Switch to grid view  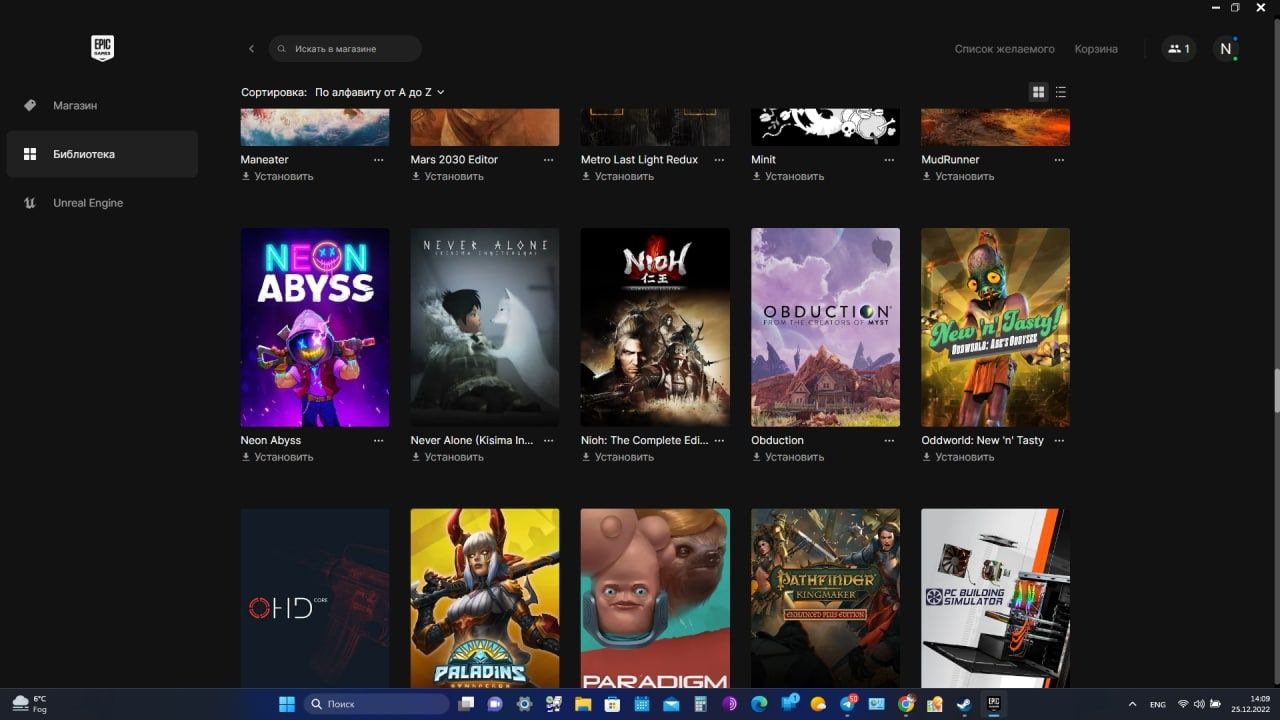pyautogui.click(x=1038, y=92)
